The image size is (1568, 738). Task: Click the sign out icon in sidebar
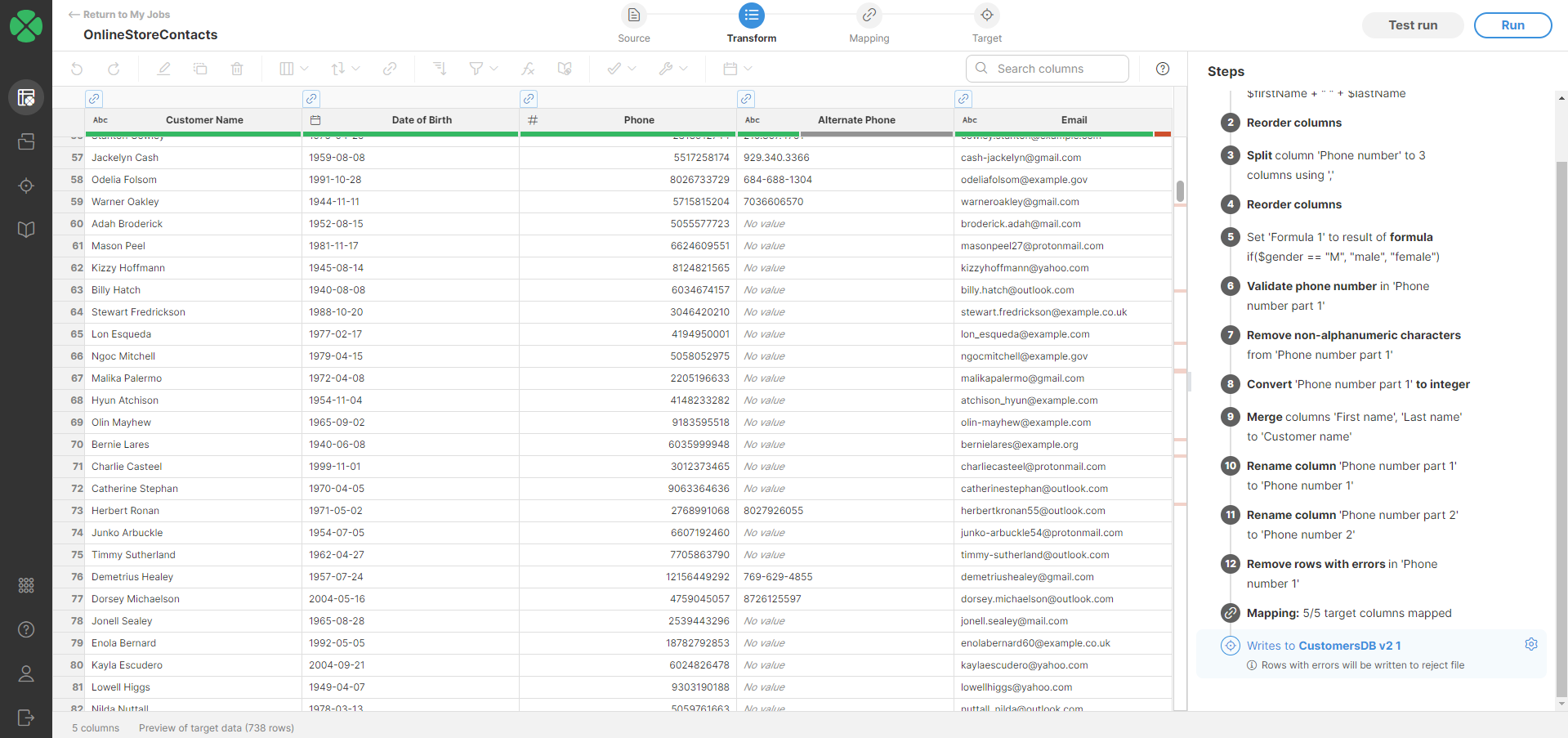(x=26, y=718)
